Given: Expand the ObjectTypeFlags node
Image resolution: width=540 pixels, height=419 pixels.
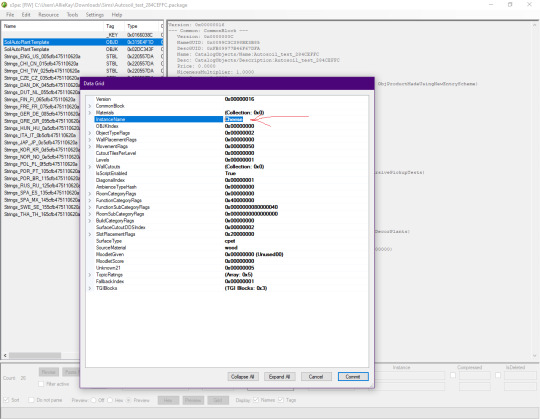Looking at the screenshot, I should [90, 133].
